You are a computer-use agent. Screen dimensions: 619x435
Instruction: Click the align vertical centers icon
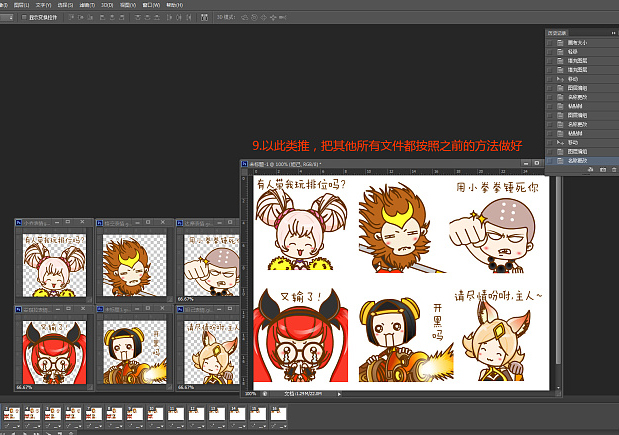pos(81,17)
